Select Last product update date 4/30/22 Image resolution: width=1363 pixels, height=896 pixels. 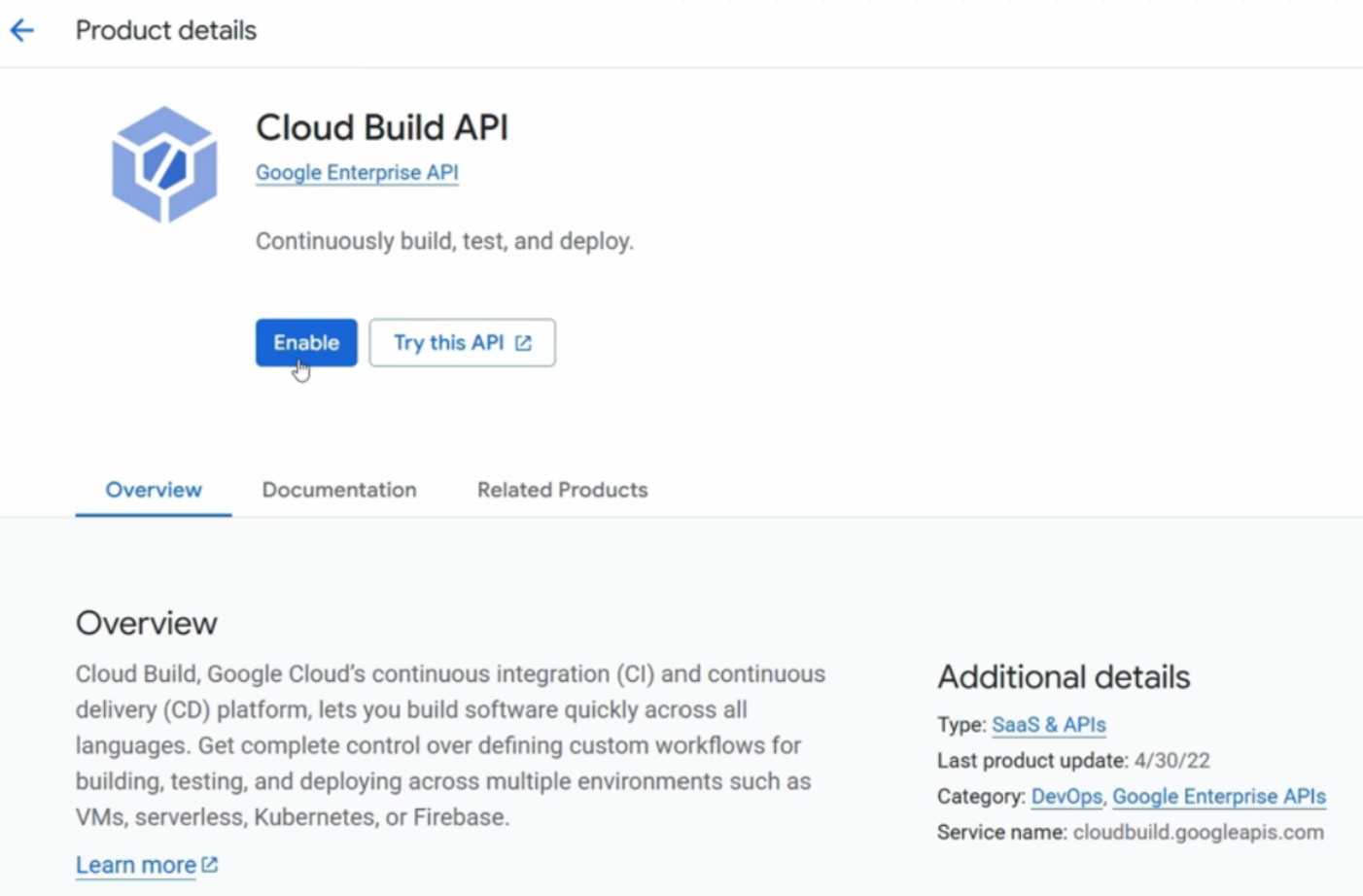click(x=1172, y=761)
